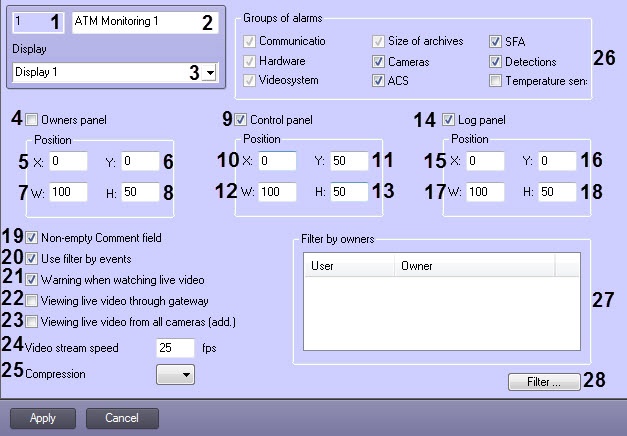This screenshot has width=627, height=436.
Task: Uncheck the Control panel checkbox
Action: 240,120
